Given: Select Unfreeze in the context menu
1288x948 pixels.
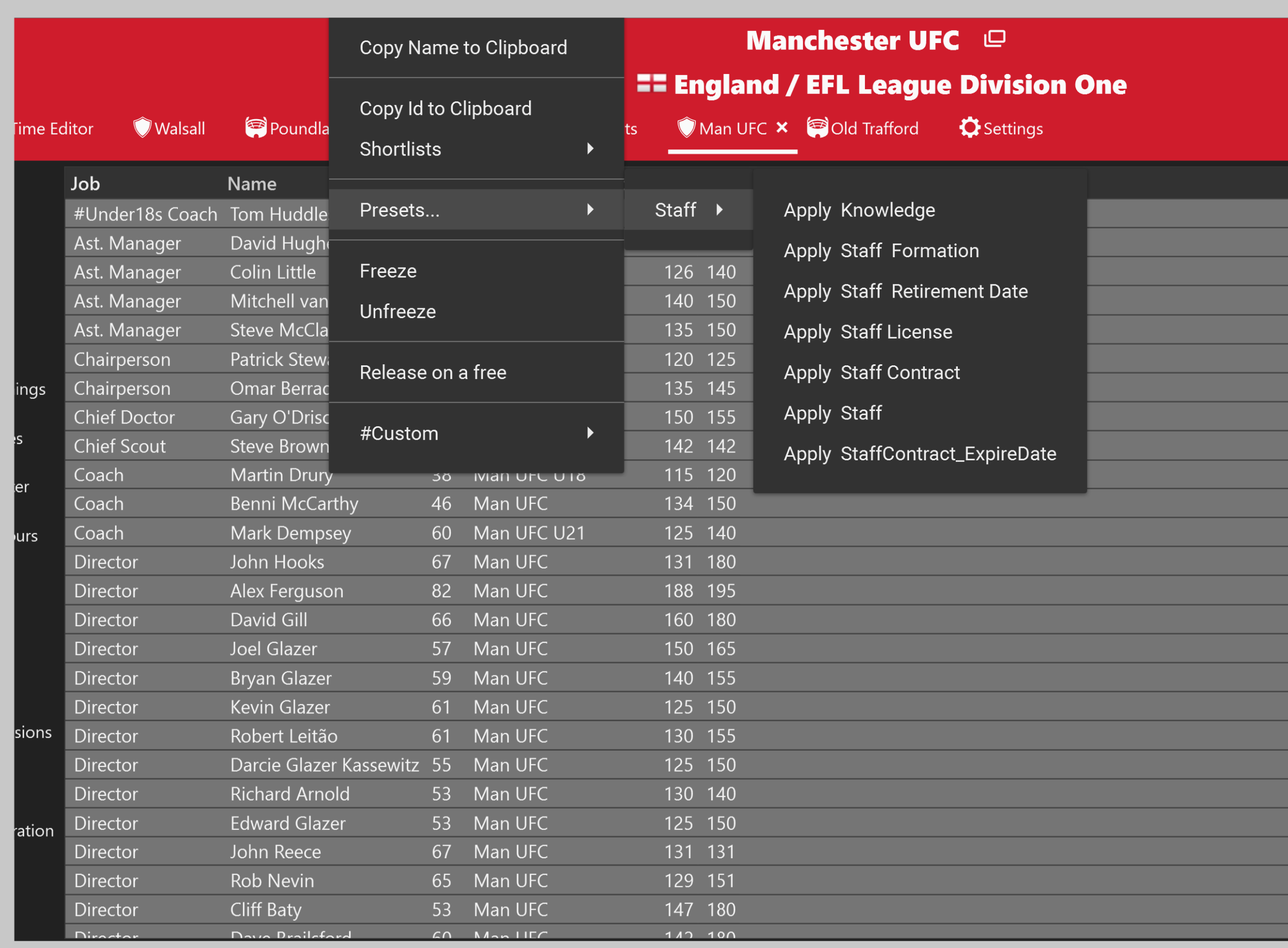Looking at the screenshot, I should click(x=476, y=312).
